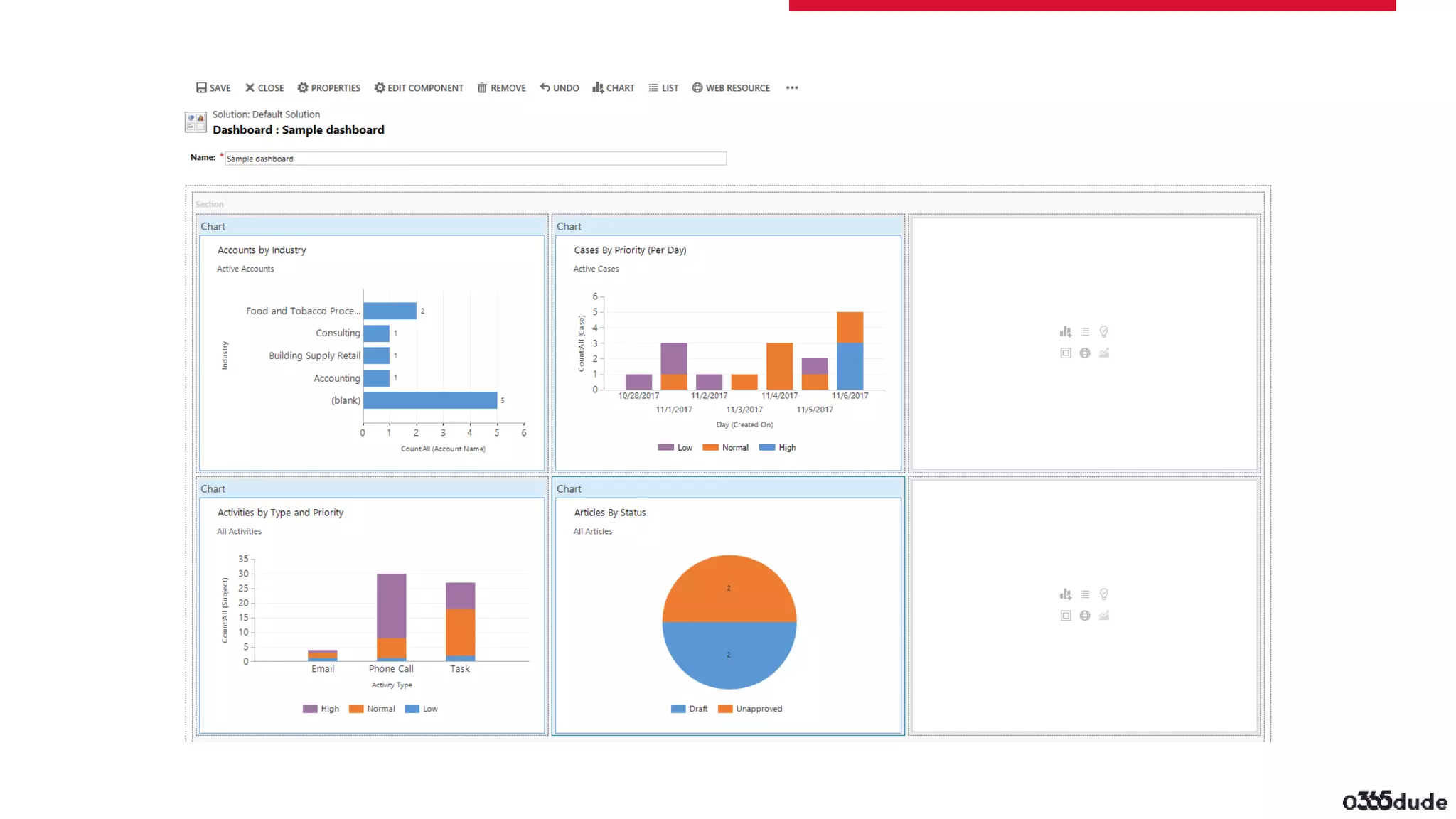The height and width of the screenshot is (819, 1456).
Task: Insert list icon in bottom-right empty tile
Action: pos(1085,594)
